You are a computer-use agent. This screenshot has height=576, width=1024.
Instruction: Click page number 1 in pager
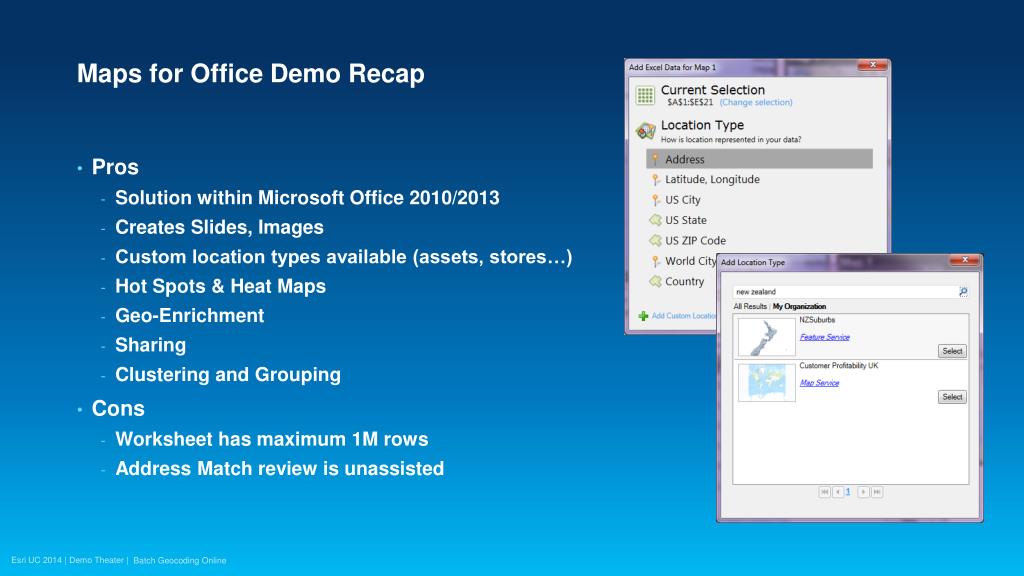(x=848, y=492)
